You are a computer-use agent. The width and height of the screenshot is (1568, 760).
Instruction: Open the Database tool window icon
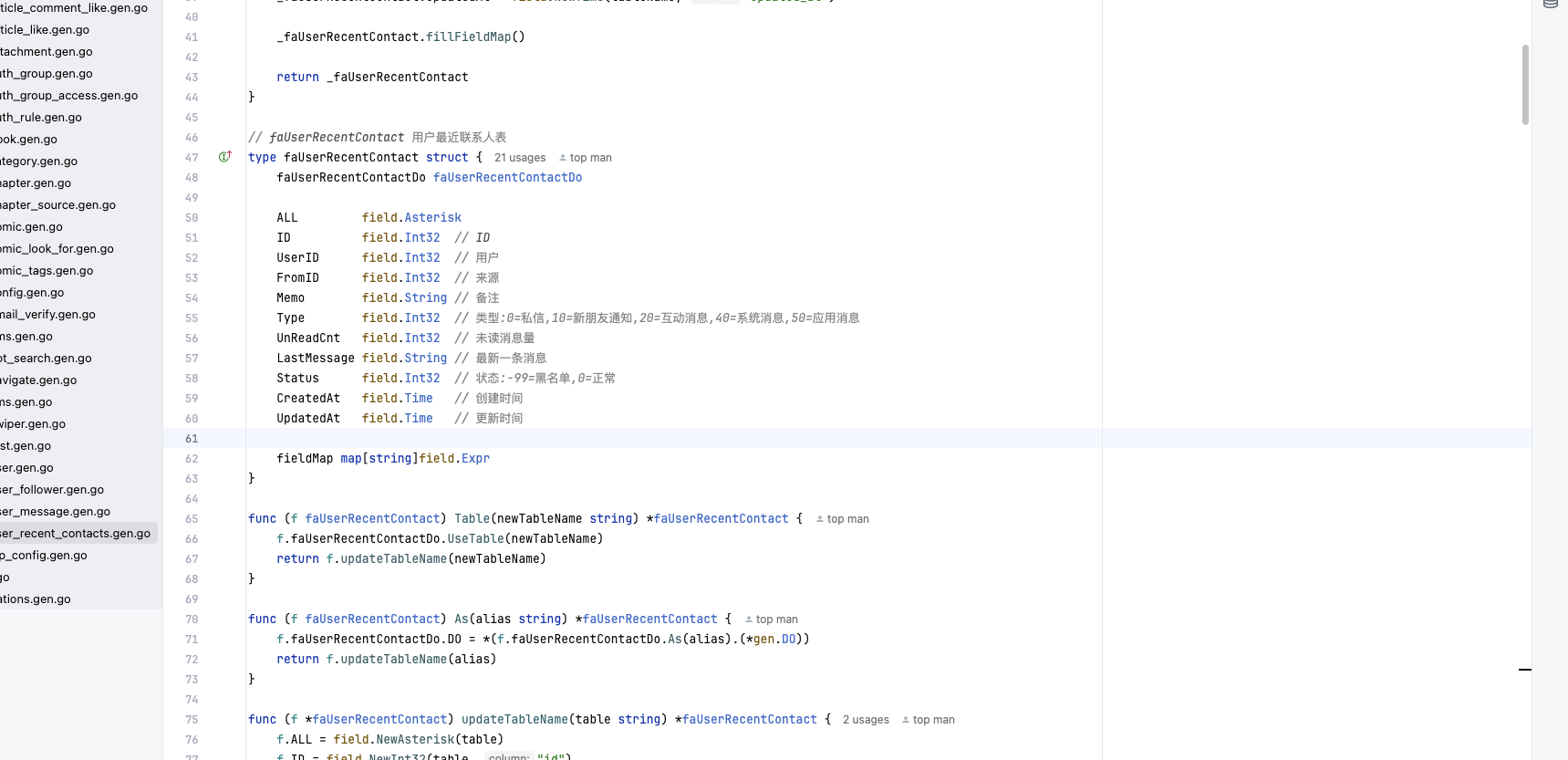coord(1550,5)
